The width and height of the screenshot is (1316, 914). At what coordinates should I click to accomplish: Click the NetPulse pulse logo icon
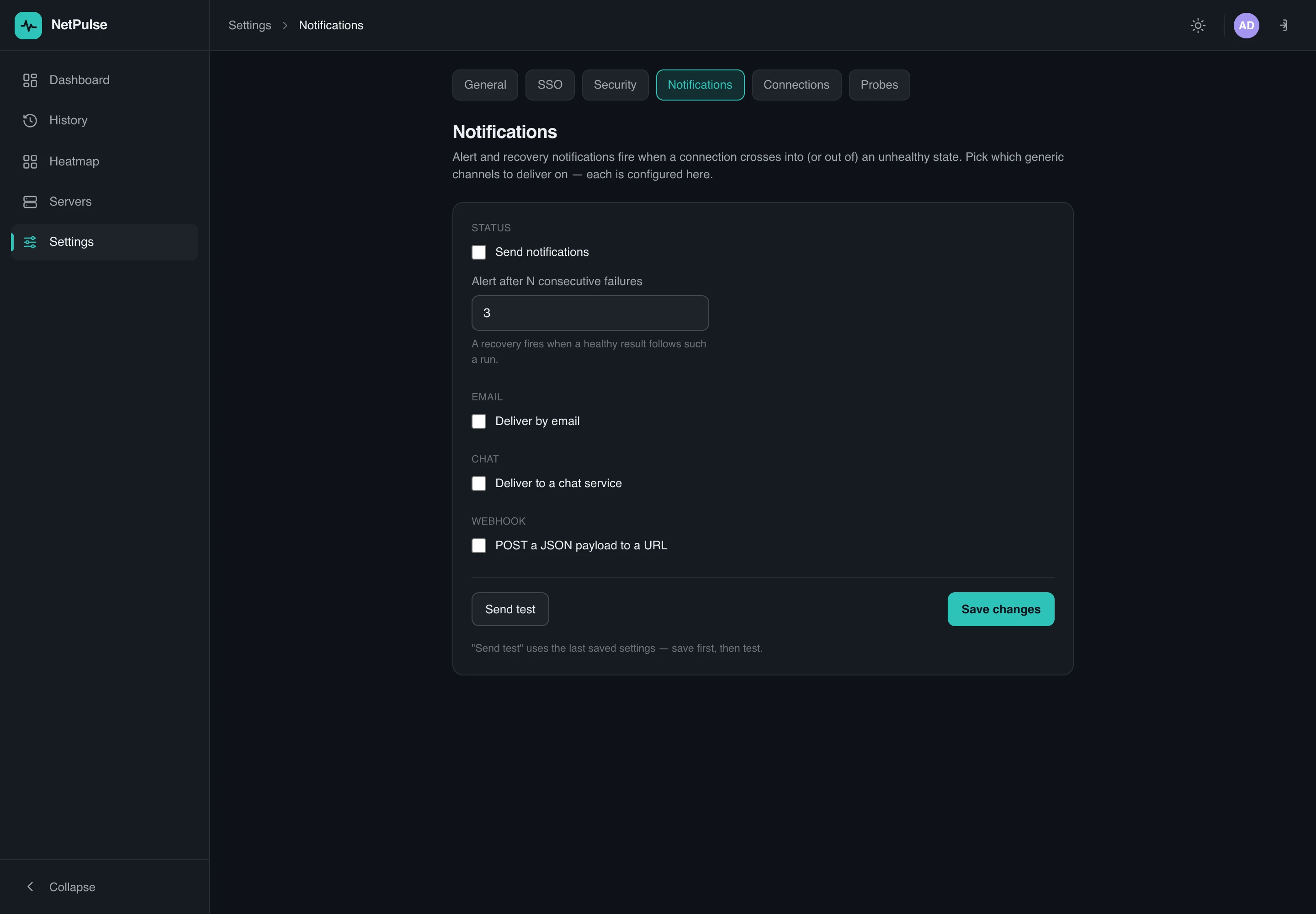[x=28, y=25]
